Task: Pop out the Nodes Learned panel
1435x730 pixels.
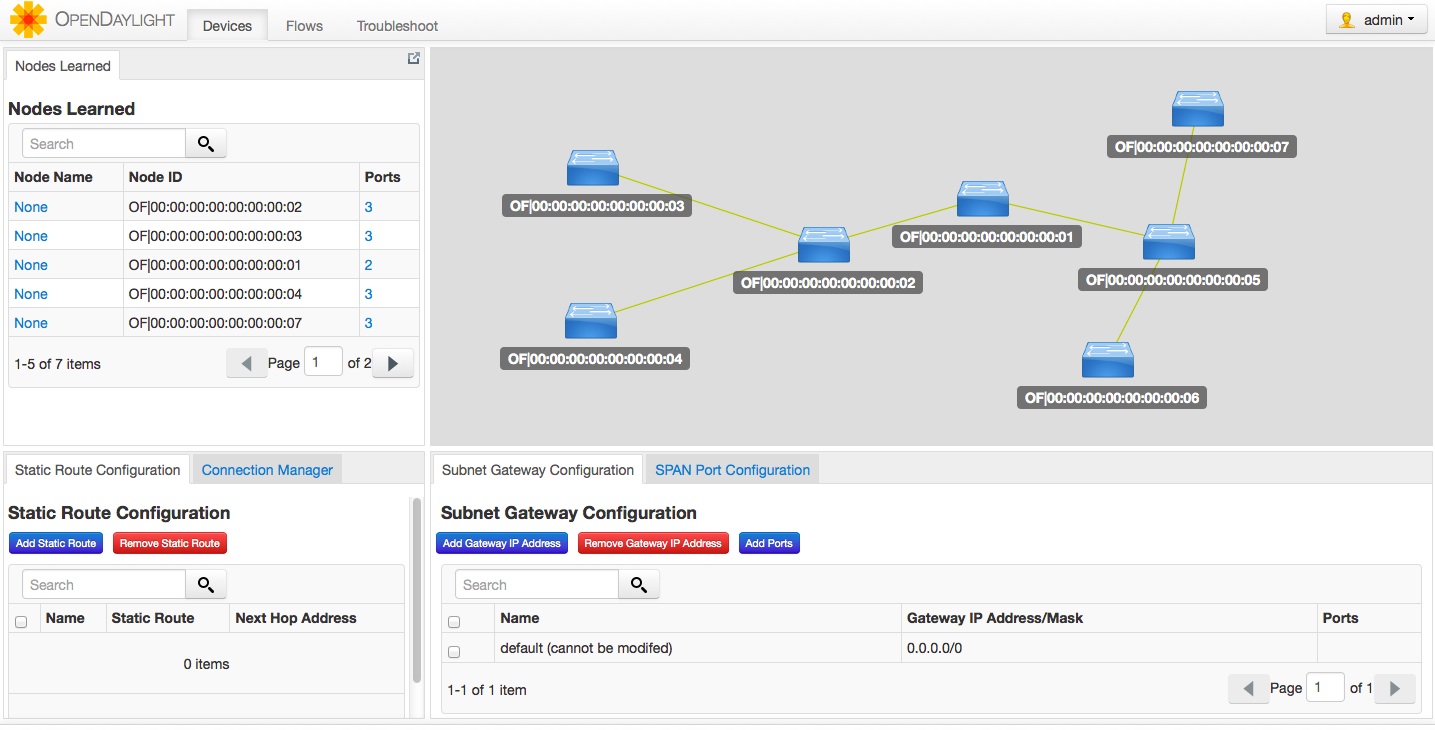Action: [x=413, y=59]
